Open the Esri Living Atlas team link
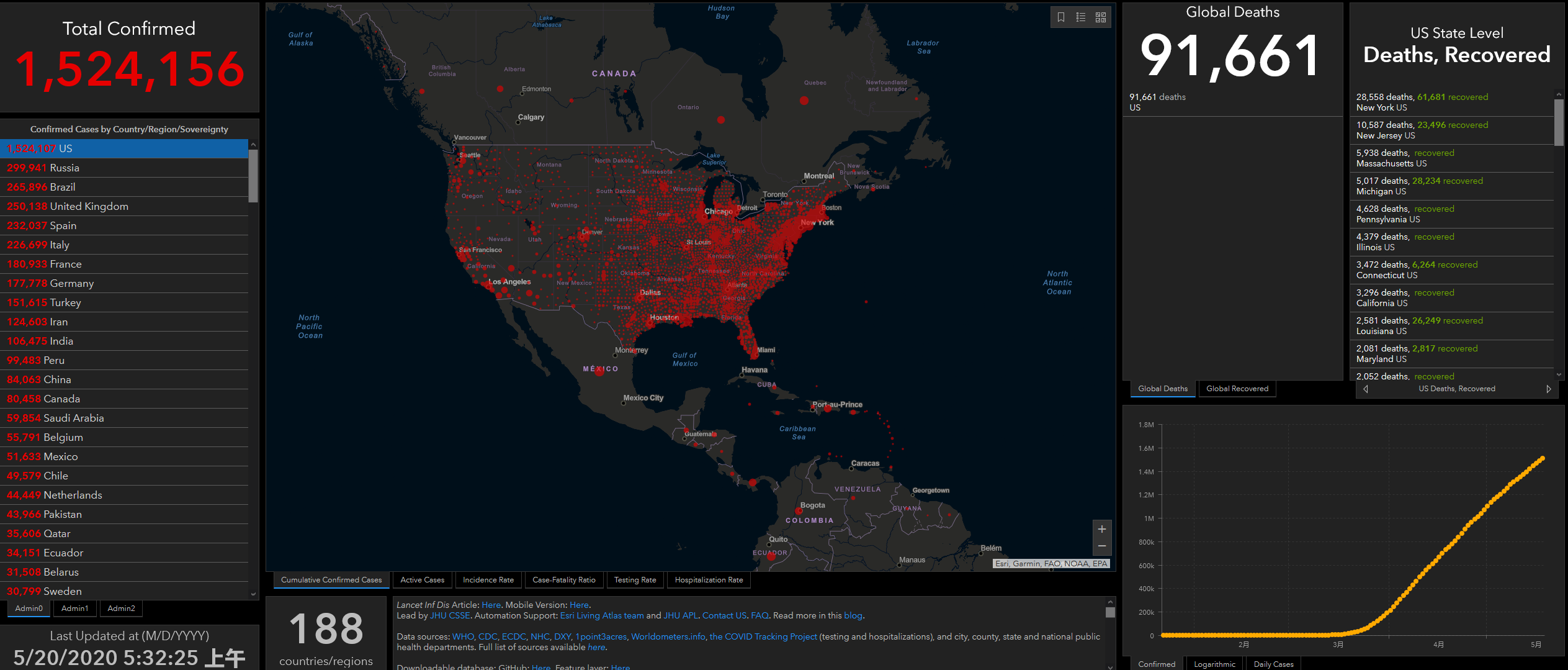Image resolution: width=1568 pixels, height=670 pixels. coord(602,615)
